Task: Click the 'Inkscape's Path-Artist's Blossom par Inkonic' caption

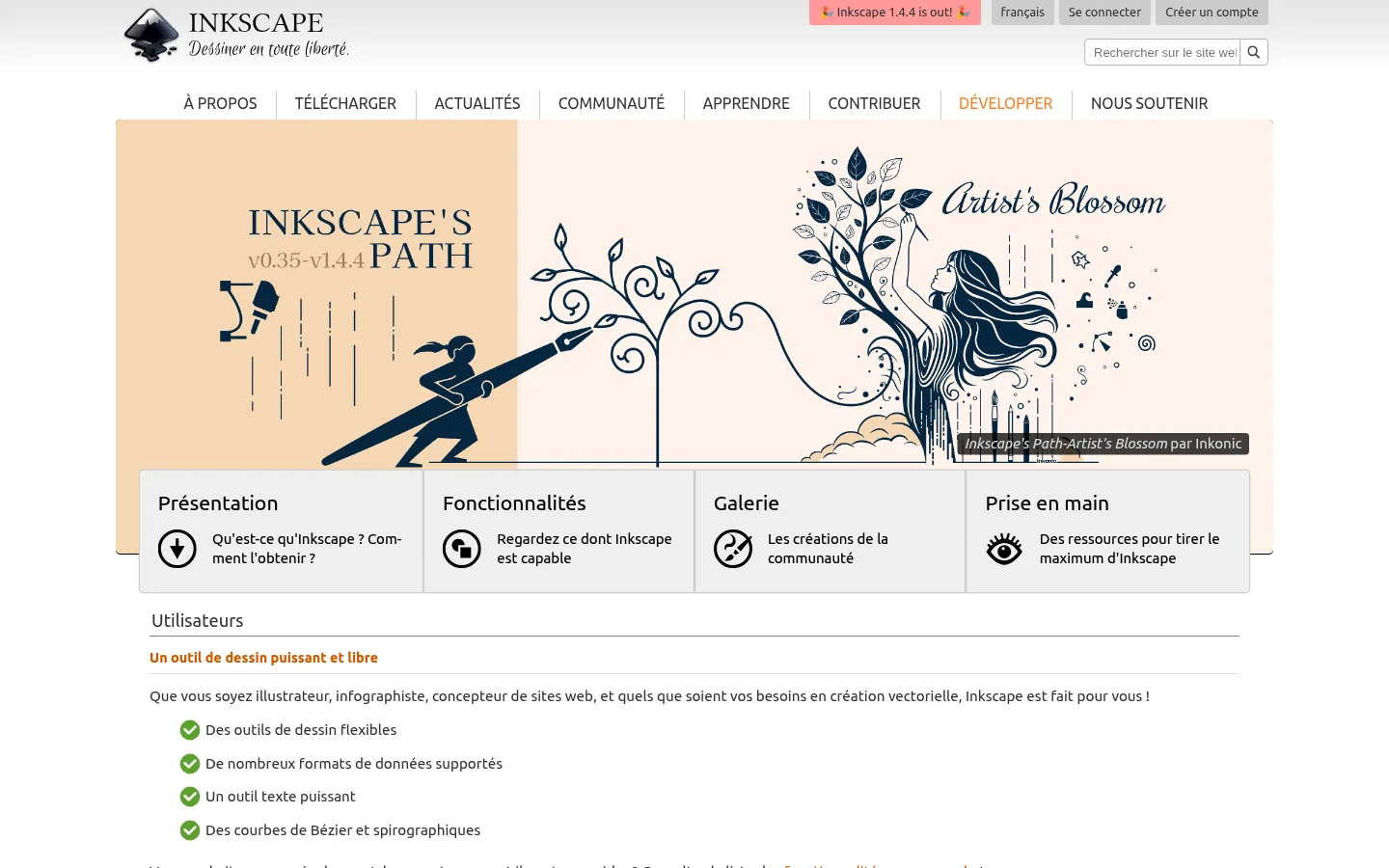Action: click(x=1103, y=444)
